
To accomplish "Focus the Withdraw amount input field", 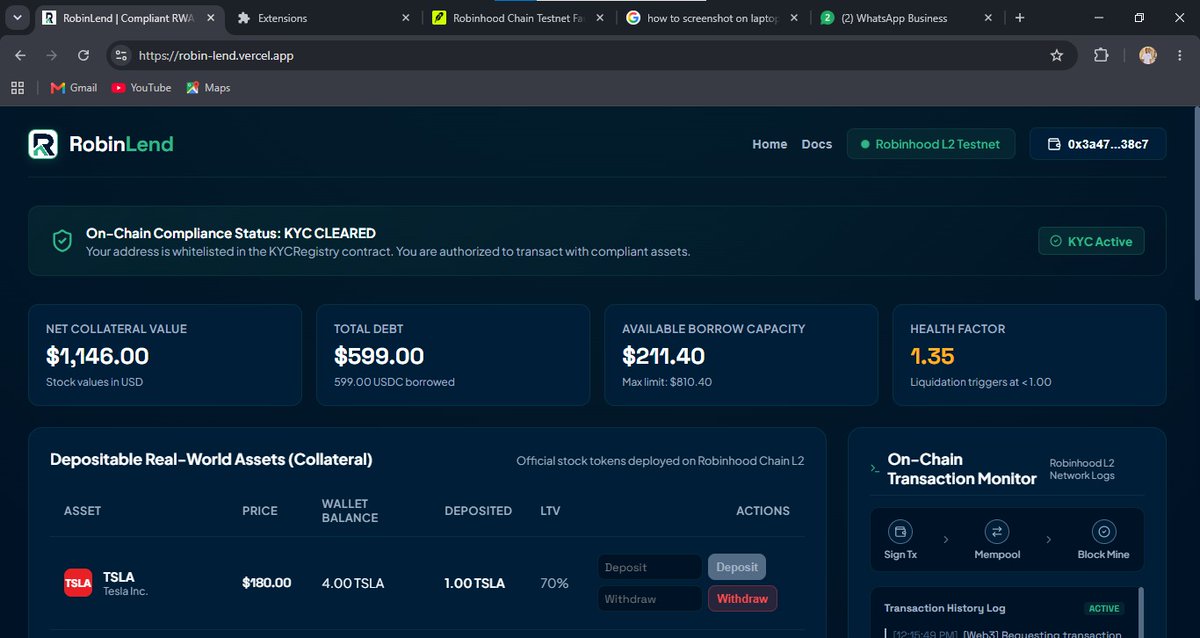I will click(x=650, y=599).
